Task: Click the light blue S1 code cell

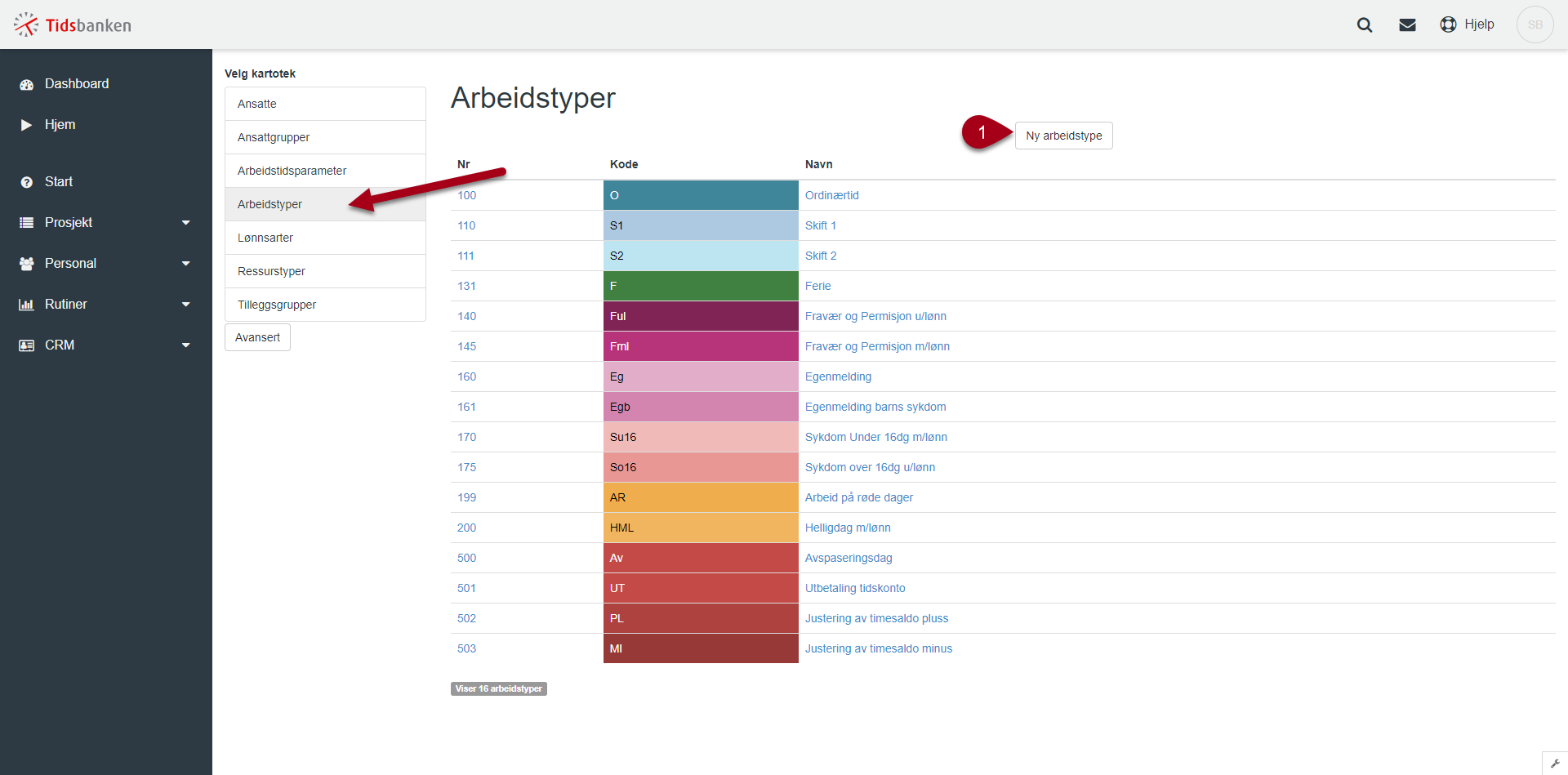Action: point(701,225)
